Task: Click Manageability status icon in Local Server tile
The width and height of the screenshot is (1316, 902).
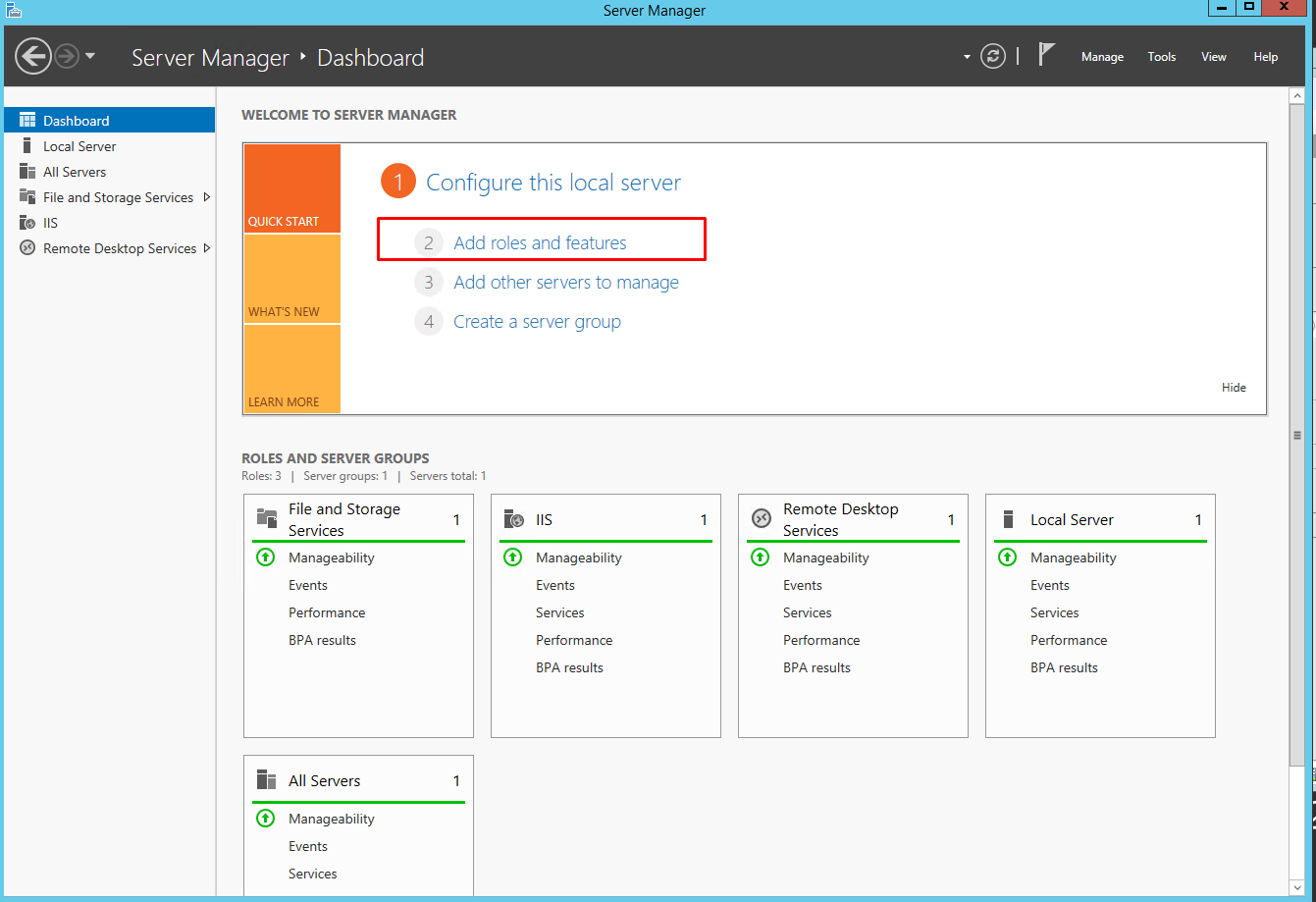Action: tap(1007, 557)
